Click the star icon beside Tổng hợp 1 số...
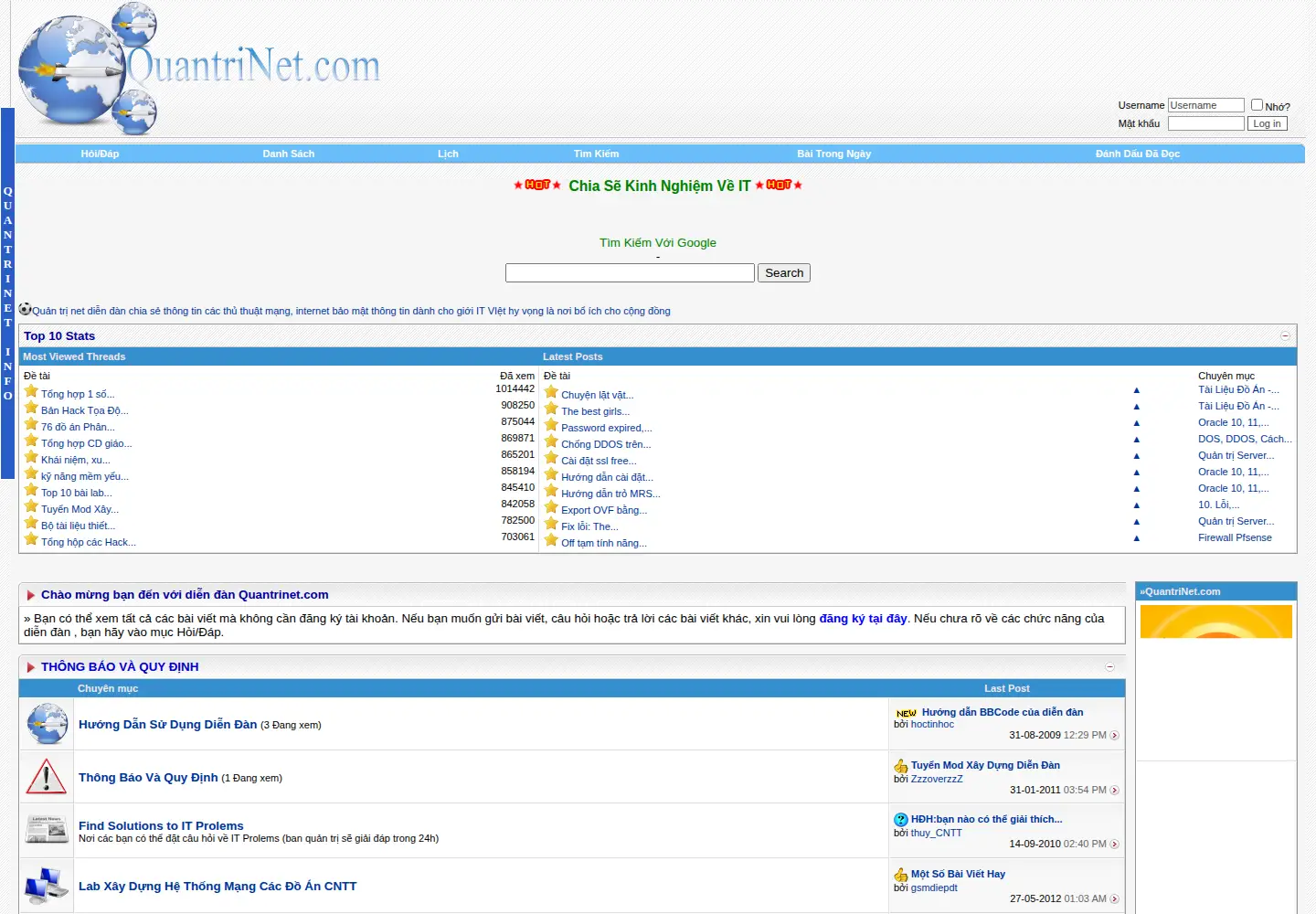1316x914 pixels. pyautogui.click(x=31, y=391)
